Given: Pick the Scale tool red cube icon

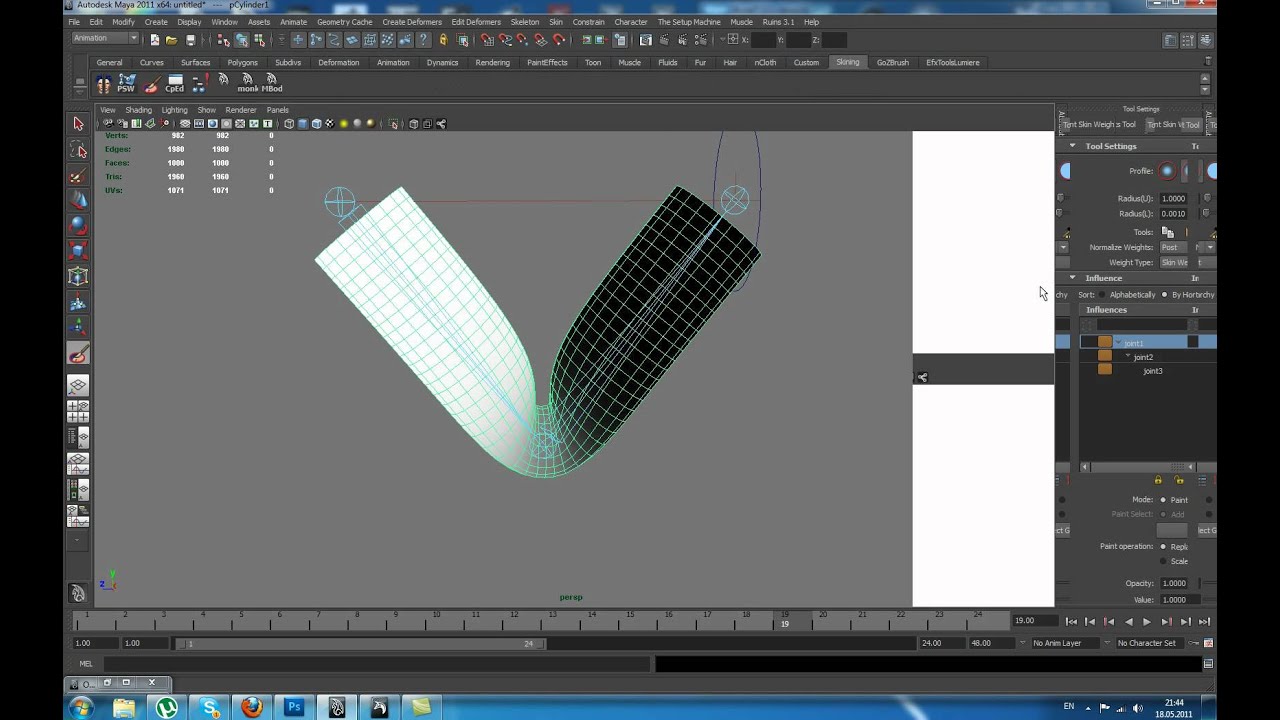Looking at the screenshot, I should pyautogui.click(x=78, y=252).
